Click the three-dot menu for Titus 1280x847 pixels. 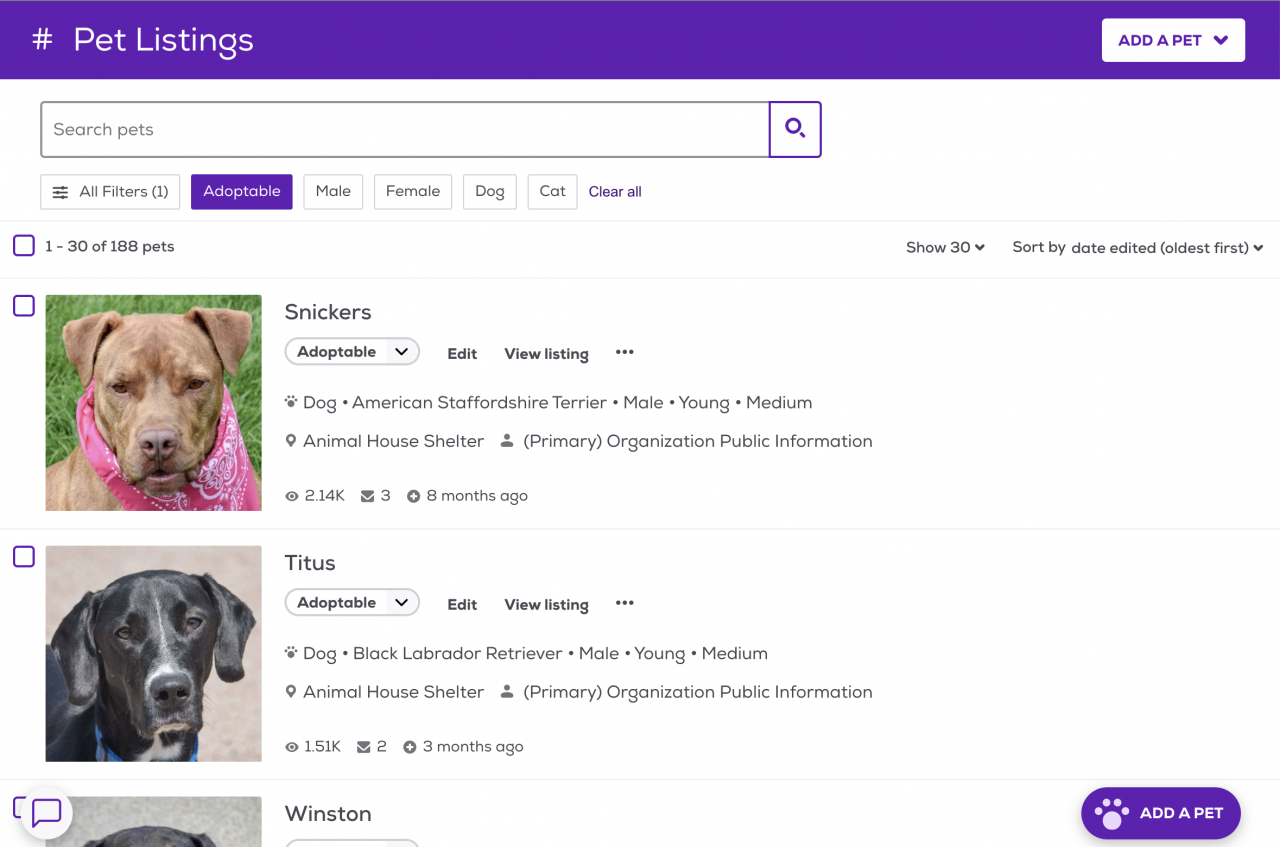[625, 603]
